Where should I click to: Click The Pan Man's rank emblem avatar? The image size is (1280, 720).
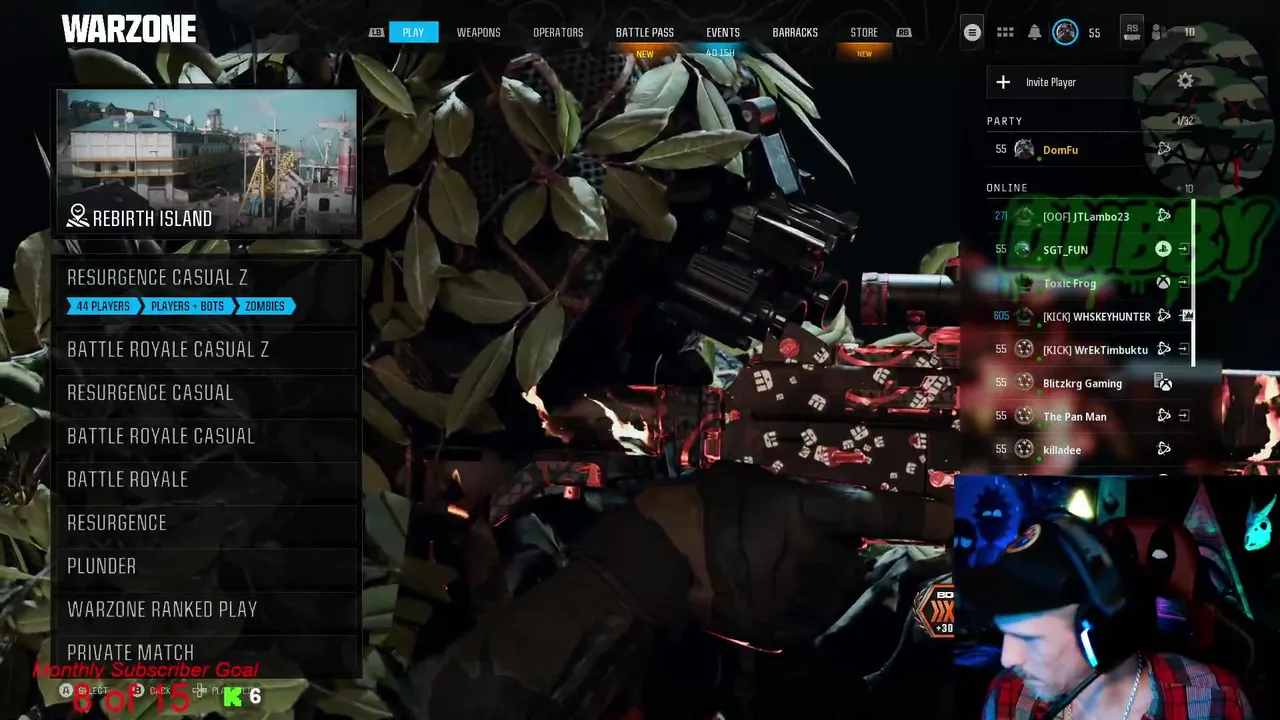click(1024, 416)
